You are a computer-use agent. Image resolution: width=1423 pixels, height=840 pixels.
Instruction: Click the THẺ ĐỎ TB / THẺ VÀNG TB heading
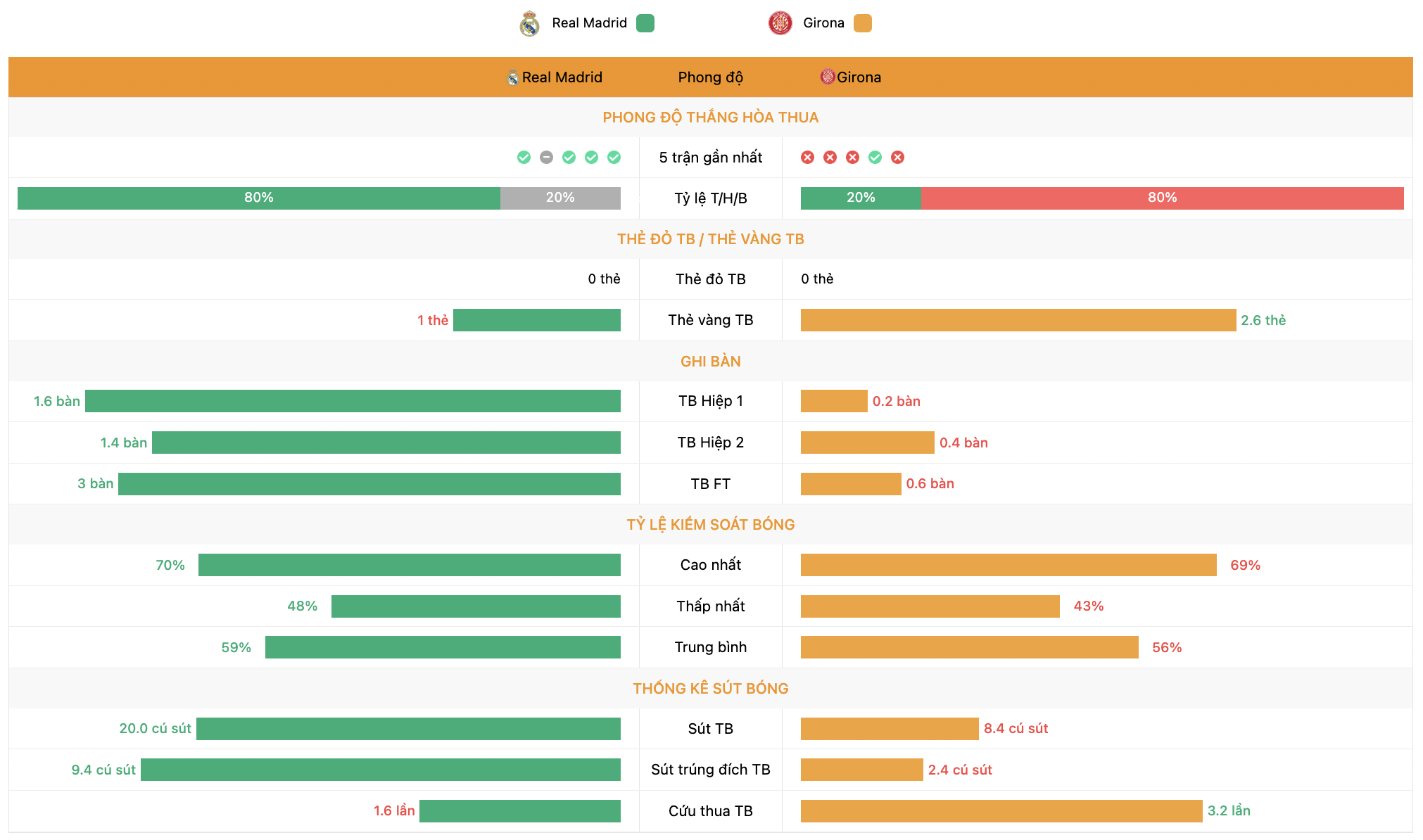pyautogui.click(x=710, y=239)
